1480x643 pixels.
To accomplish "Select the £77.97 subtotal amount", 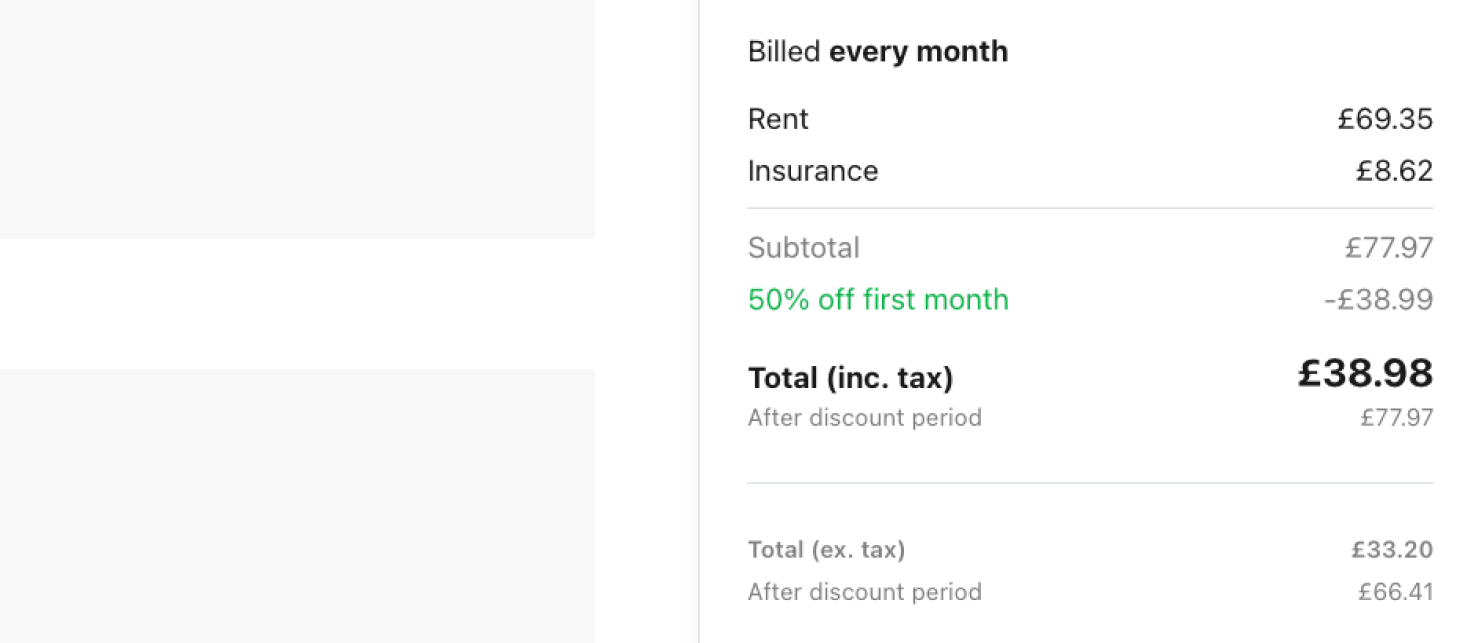I will (1389, 247).
